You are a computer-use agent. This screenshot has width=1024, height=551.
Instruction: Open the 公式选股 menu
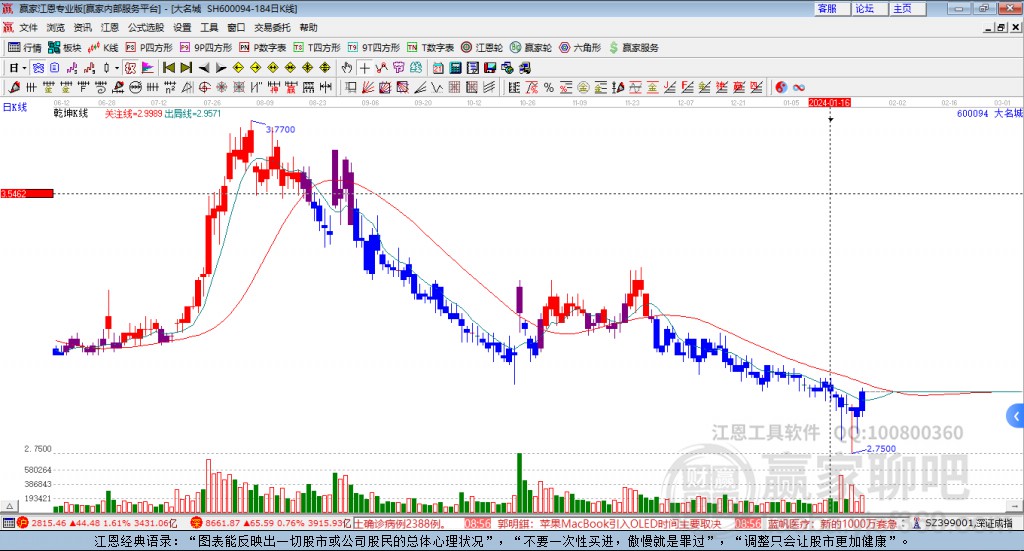point(146,27)
